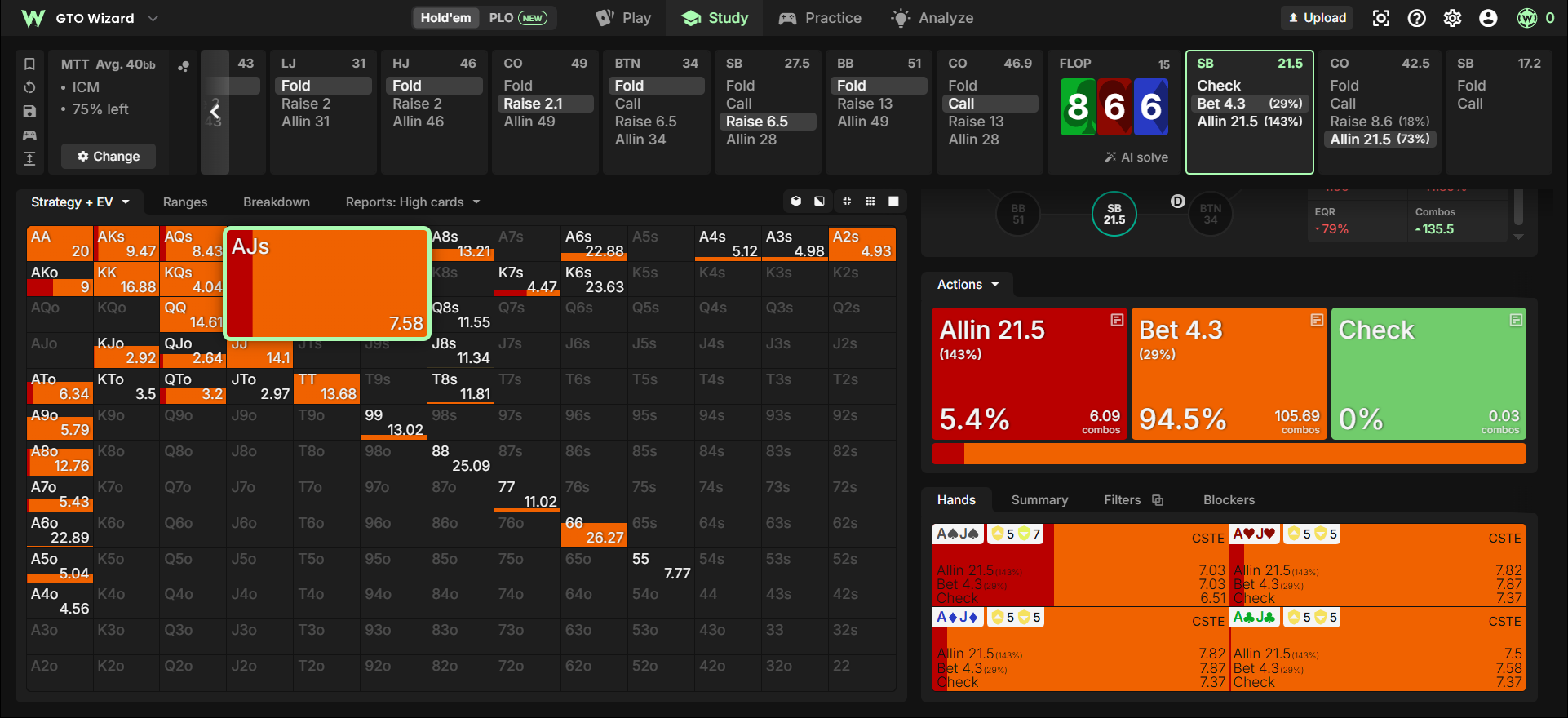Open settings via the gear icon in header
This screenshot has width=1568, height=718.
pos(1453,18)
